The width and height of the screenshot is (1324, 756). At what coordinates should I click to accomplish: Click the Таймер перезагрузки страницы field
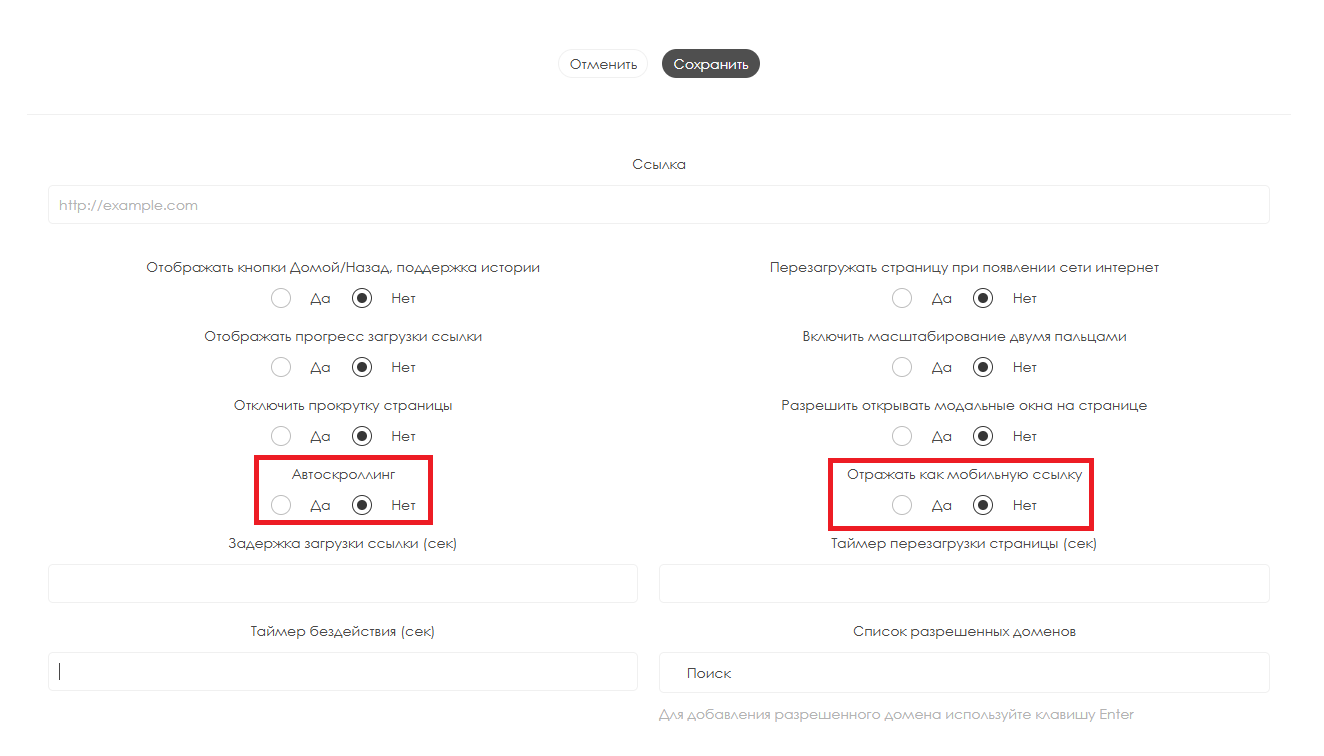[x=964, y=583]
